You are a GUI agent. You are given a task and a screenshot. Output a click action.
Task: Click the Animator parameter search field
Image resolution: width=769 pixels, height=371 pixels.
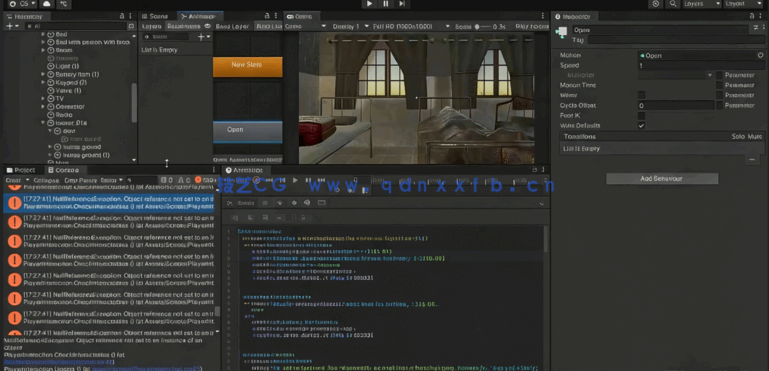click(166, 37)
